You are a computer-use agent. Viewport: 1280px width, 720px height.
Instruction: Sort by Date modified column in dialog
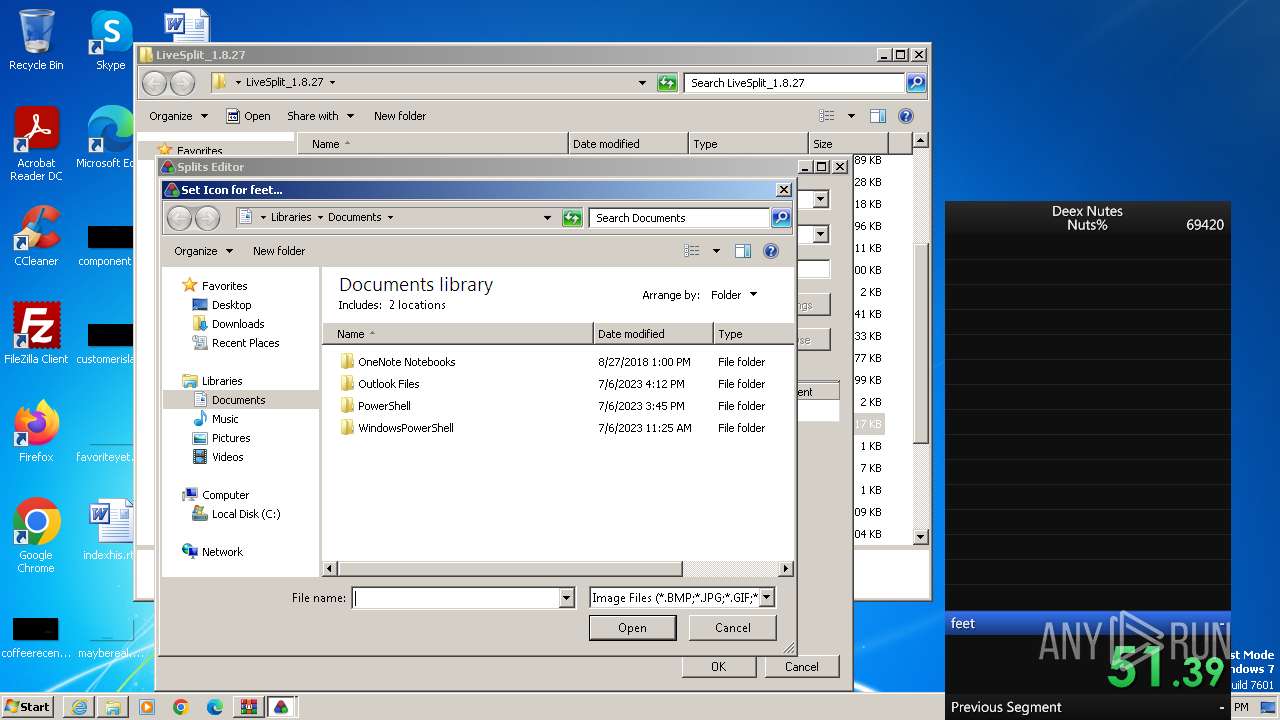click(x=653, y=334)
